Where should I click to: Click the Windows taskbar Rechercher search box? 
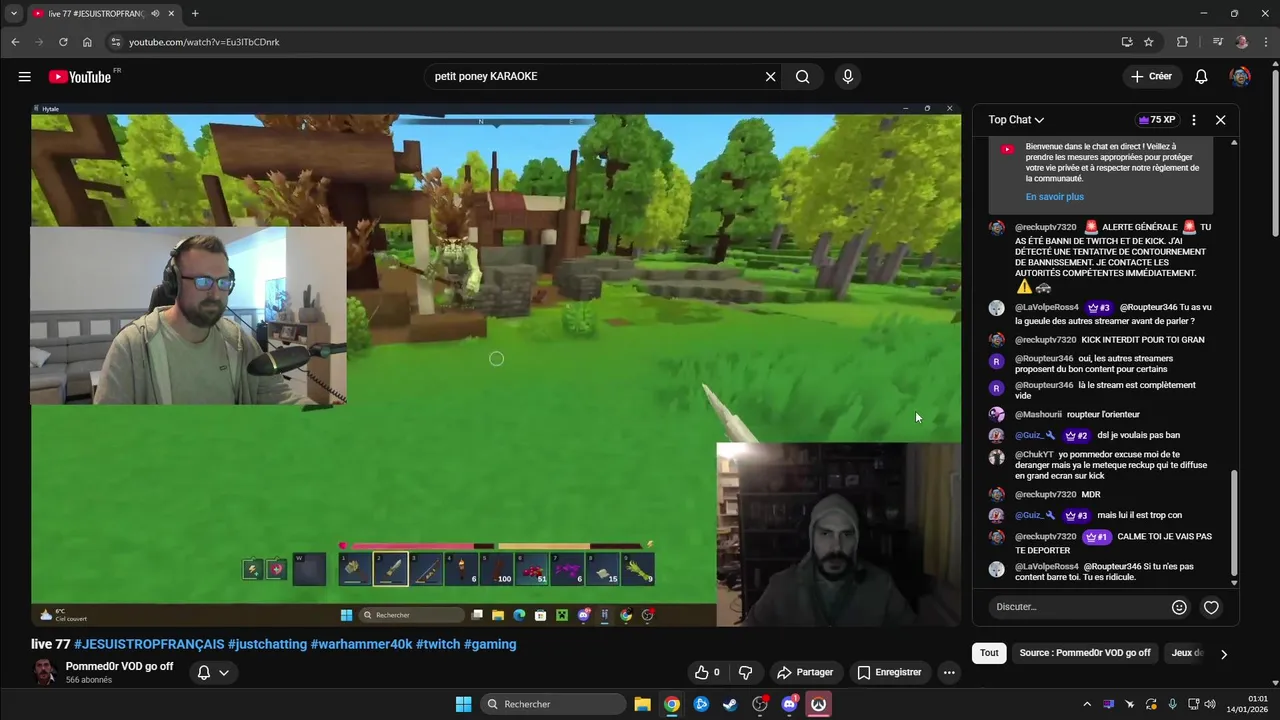[x=553, y=704]
